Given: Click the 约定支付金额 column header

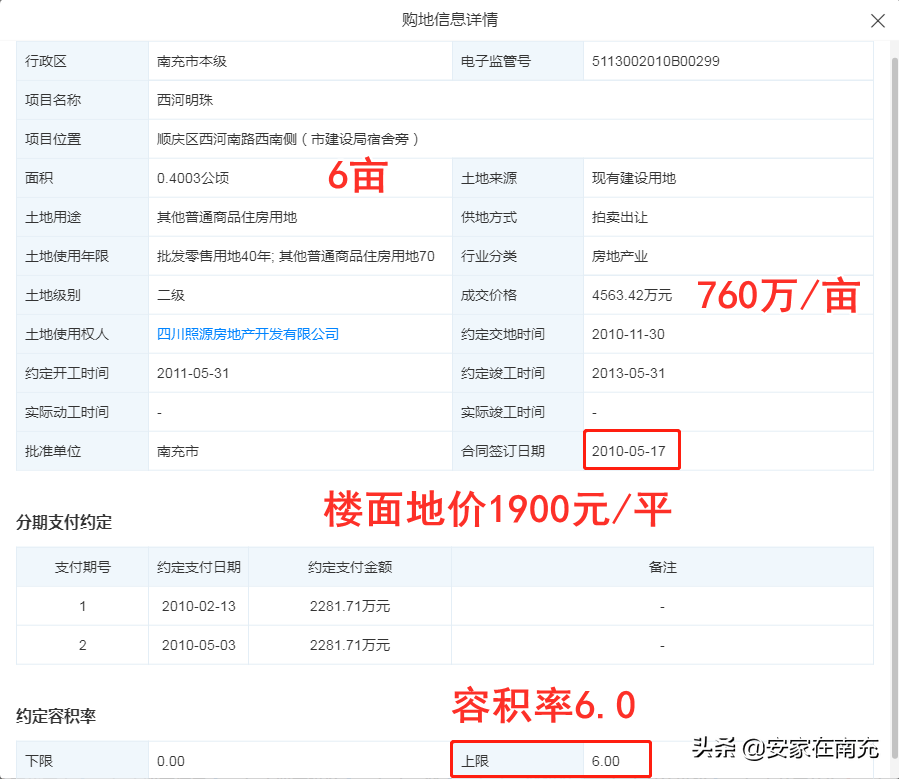Looking at the screenshot, I should tap(350, 567).
